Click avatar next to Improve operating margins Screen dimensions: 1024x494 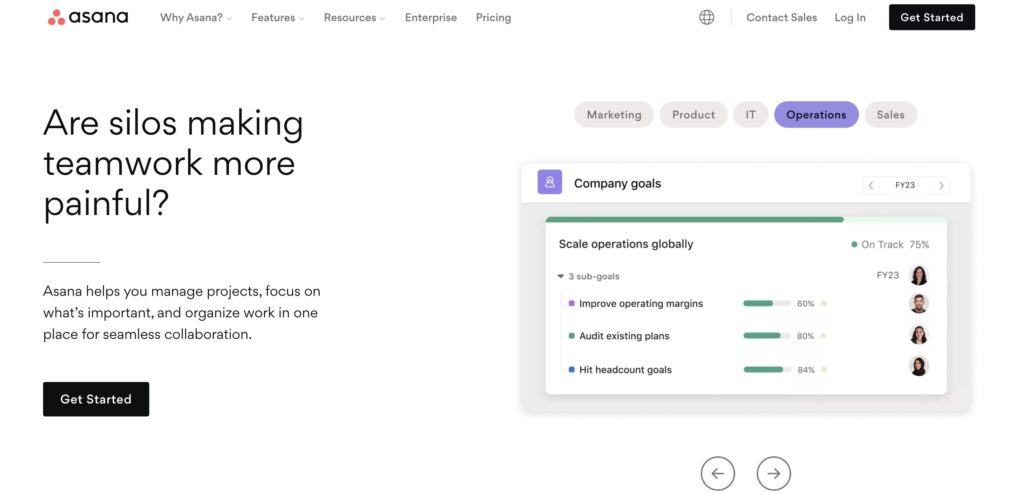tap(919, 303)
